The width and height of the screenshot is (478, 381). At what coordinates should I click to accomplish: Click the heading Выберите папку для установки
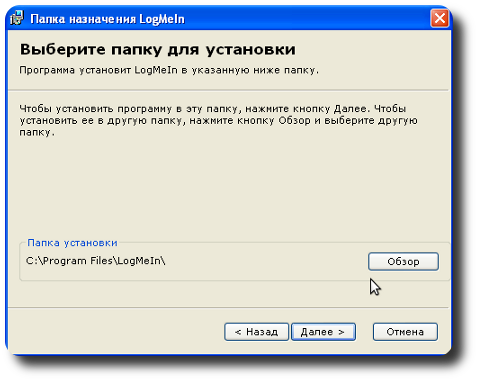coord(158,50)
